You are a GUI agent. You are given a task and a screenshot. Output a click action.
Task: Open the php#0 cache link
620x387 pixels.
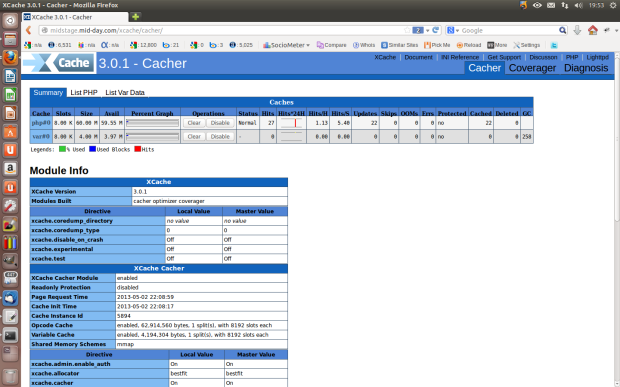(x=41, y=123)
